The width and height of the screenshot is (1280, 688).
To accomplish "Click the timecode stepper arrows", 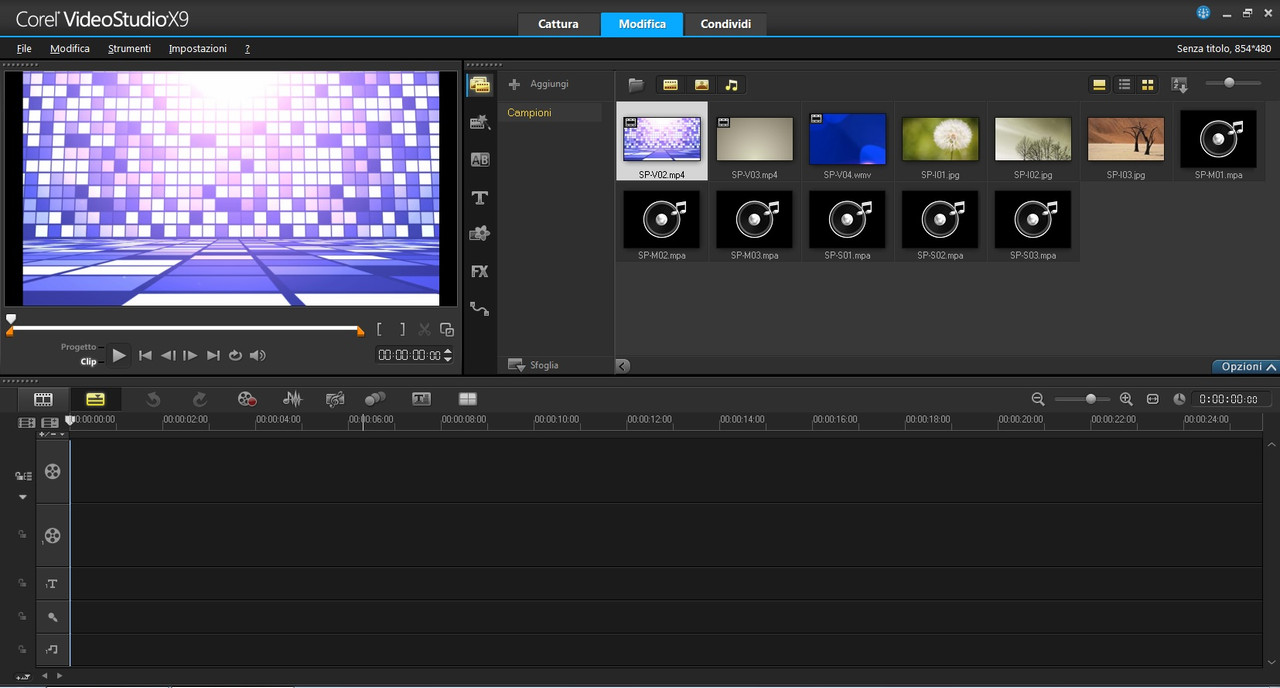I will [x=447, y=355].
